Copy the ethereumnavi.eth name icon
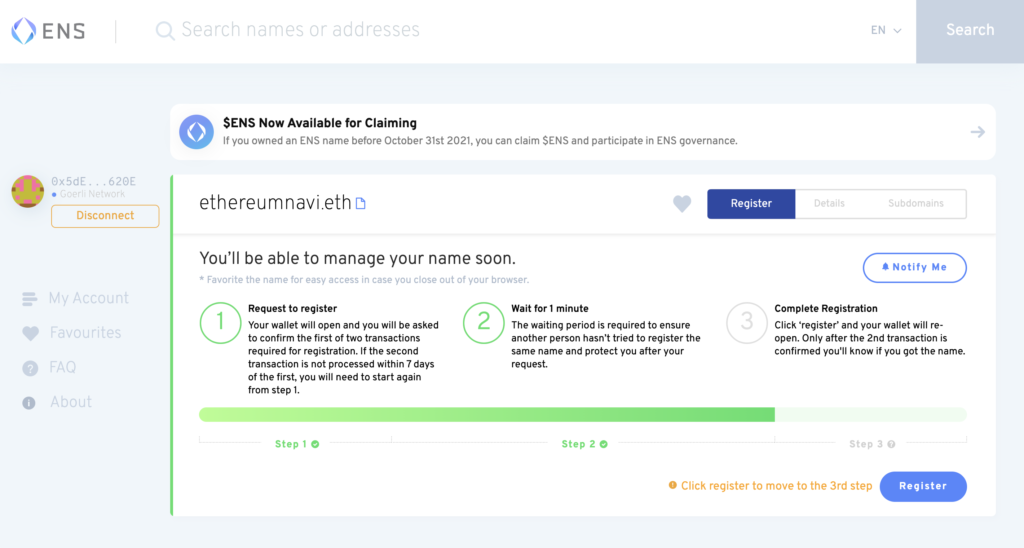 tap(360, 204)
